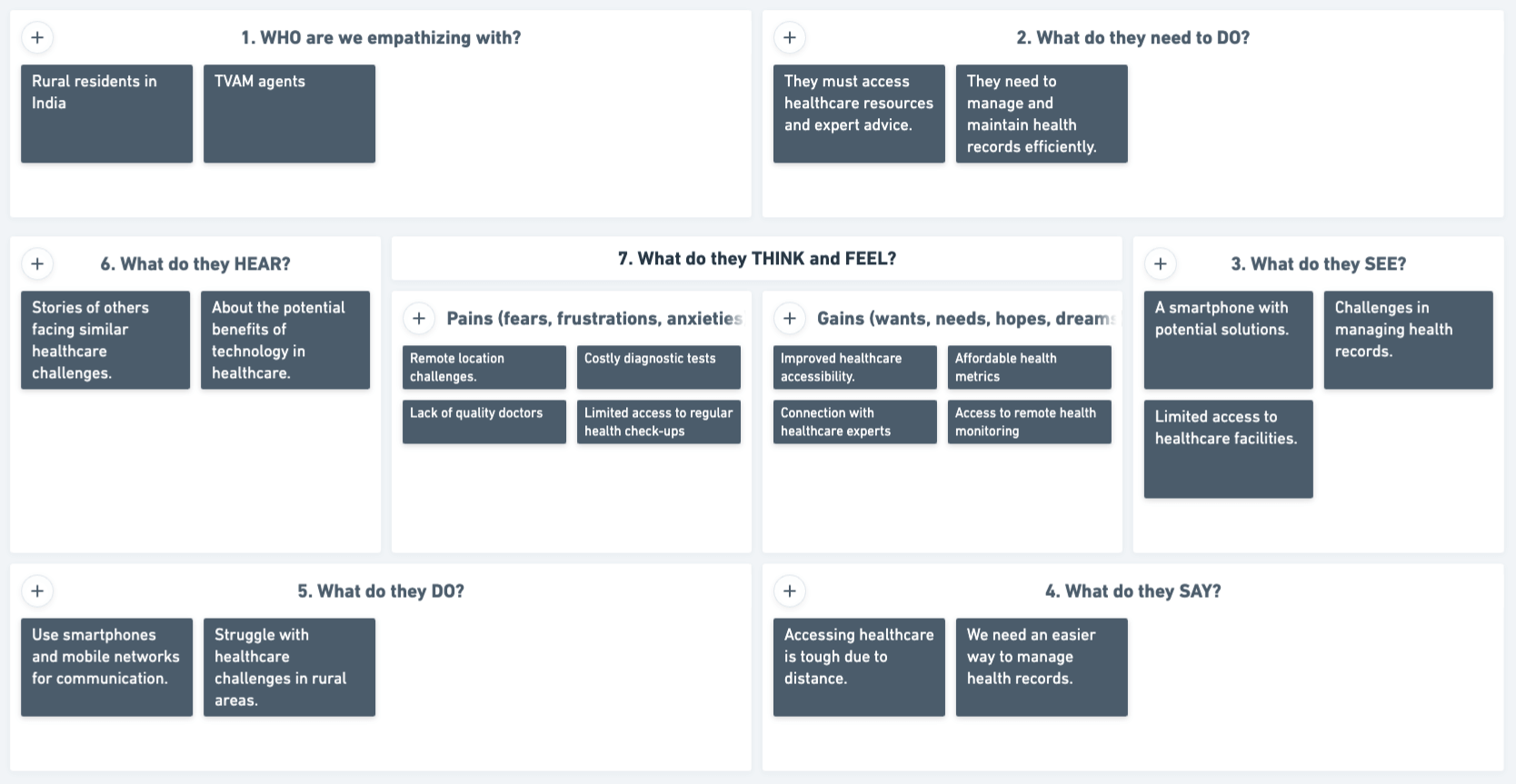This screenshot has width=1516, height=784.
Task: Add a new Pains note
Action: [419, 318]
